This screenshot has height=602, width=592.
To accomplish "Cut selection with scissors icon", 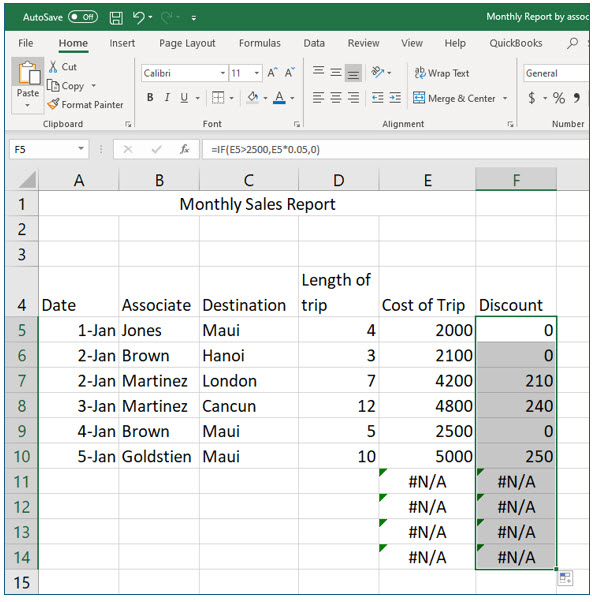I will coord(53,67).
